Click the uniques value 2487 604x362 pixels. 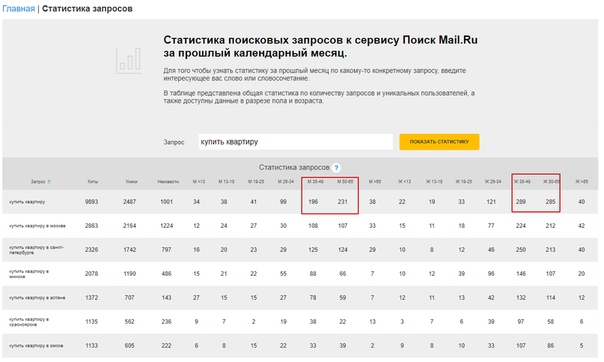(129, 202)
